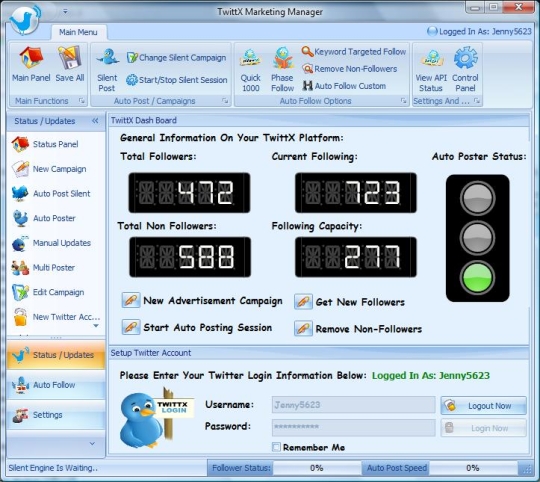Image resolution: width=540 pixels, height=482 pixels.
Task: Open Silent Post from the ribbon
Action: [x=107, y=70]
